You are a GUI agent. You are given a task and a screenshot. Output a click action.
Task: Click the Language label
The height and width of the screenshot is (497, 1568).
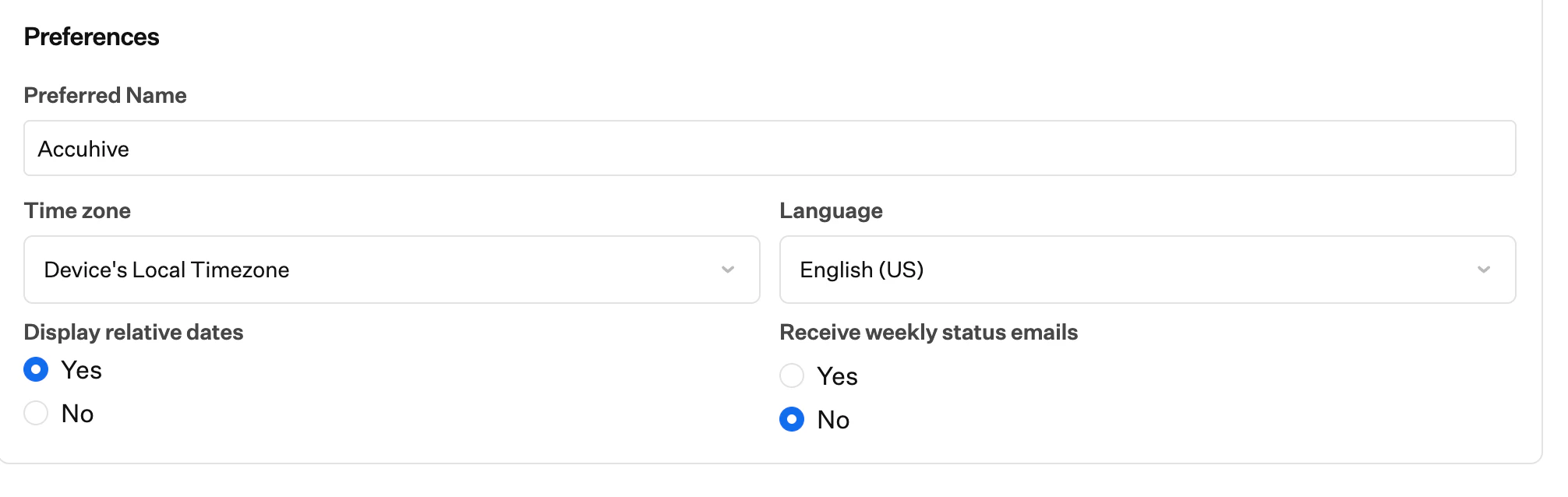[831, 210]
